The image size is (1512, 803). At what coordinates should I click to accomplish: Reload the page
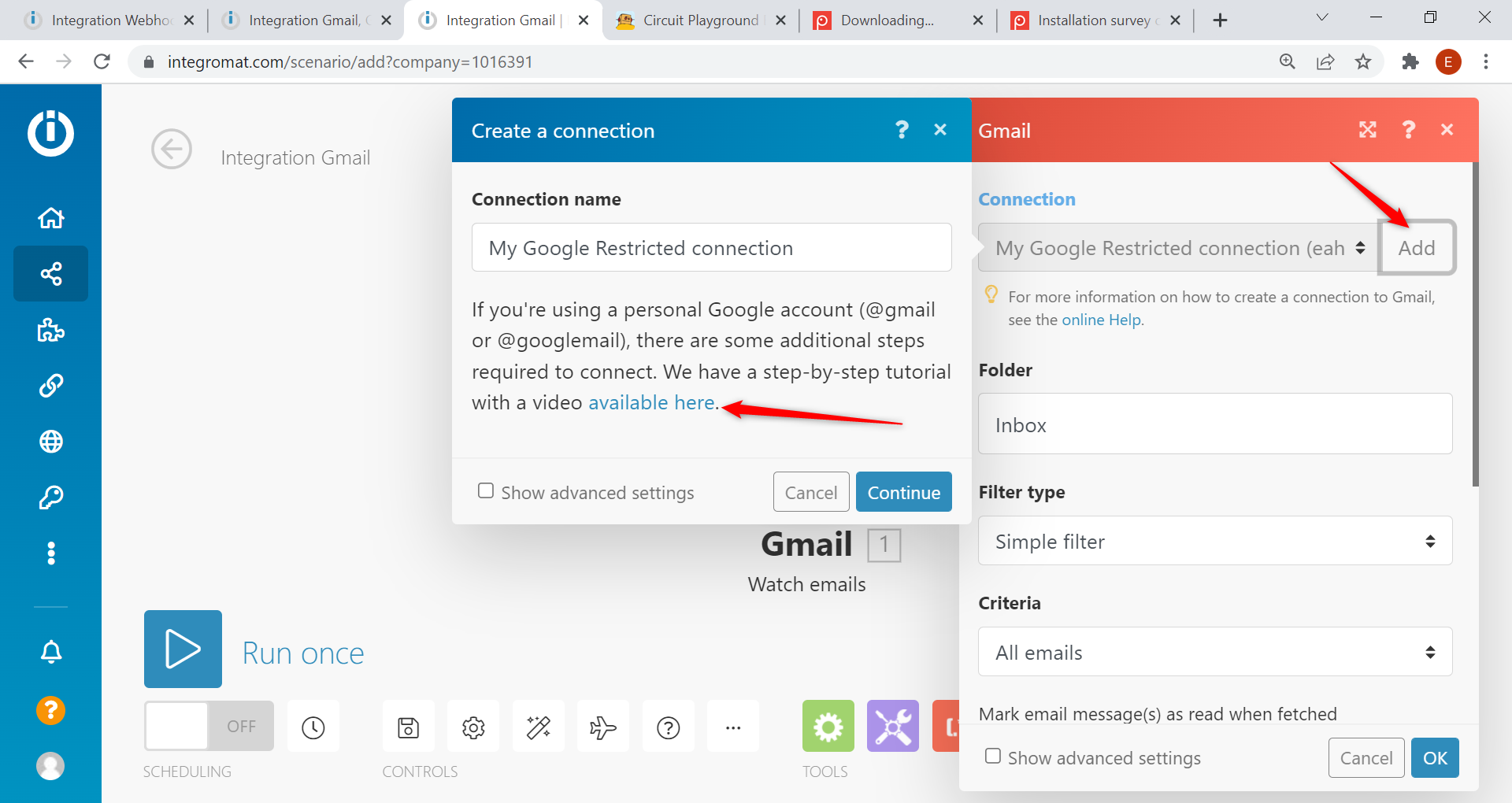[x=102, y=61]
